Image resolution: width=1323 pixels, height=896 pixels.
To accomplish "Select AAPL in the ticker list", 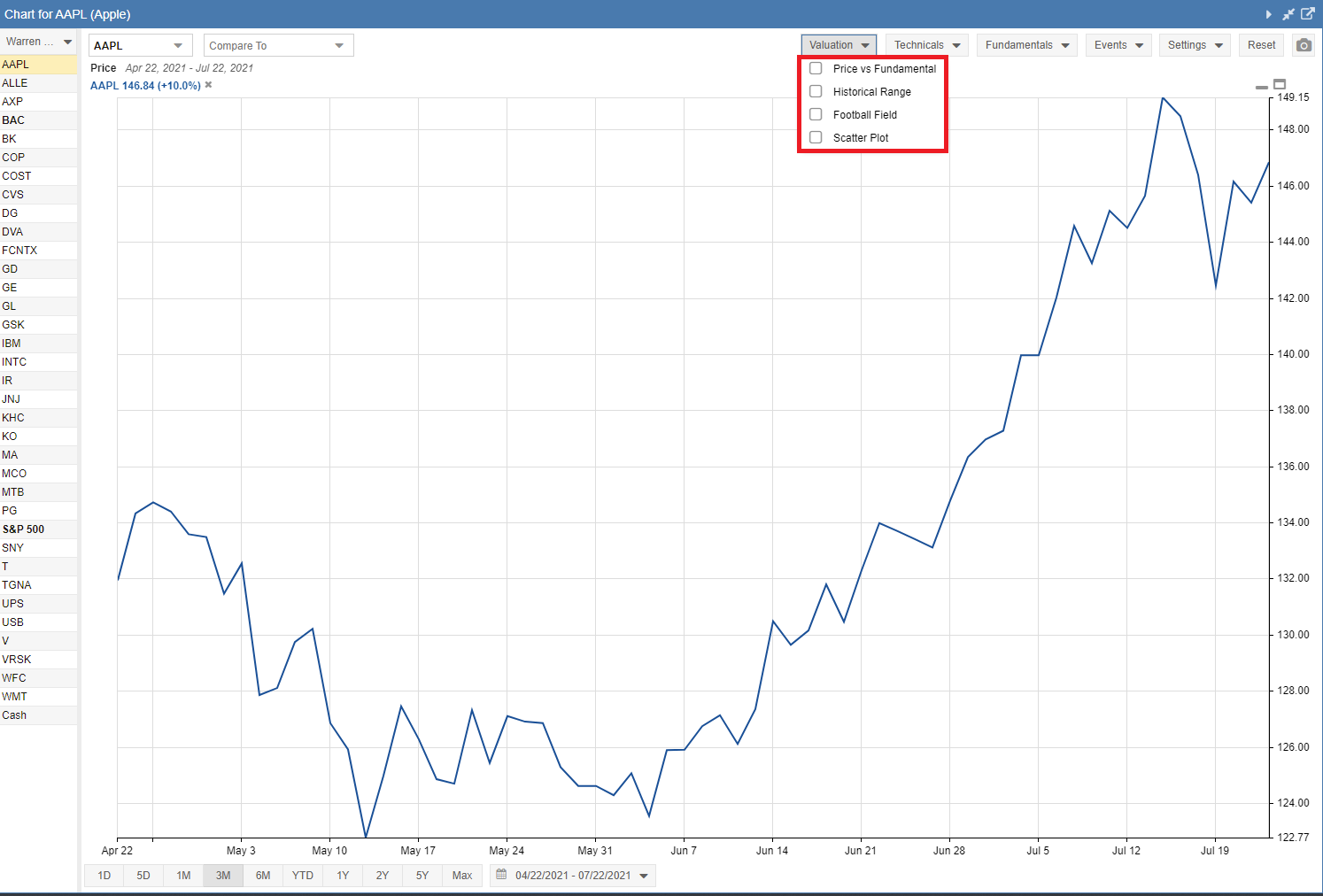I will pos(39,65).
